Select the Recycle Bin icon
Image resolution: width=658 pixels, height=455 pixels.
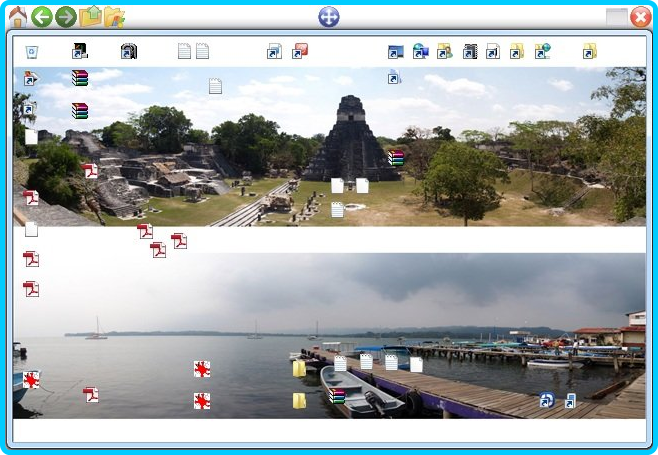(31, 52)
